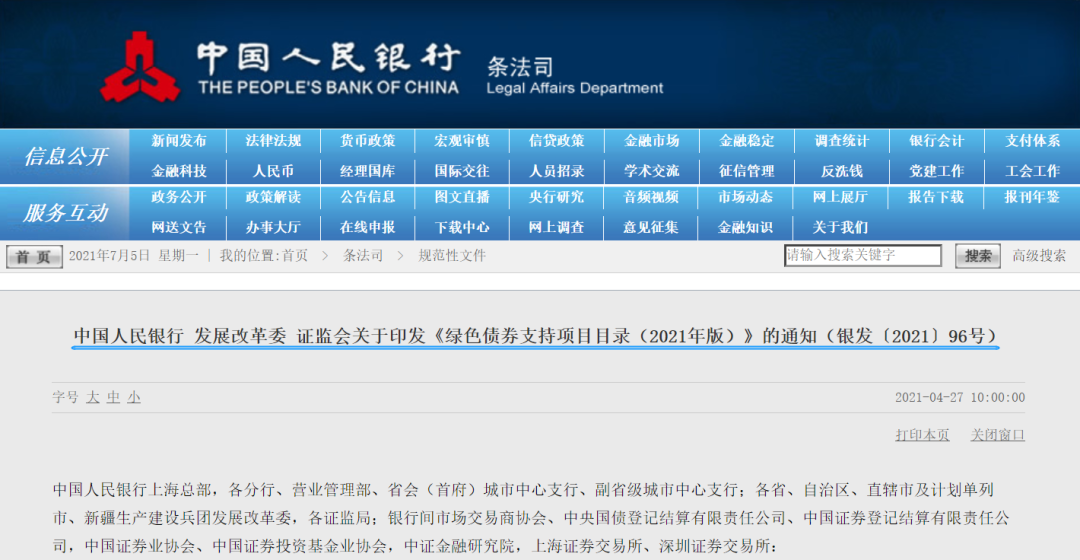Type in the search keyword field
Image resolution: width=1080 pixels, height=560 pixels.
point(862,256)
